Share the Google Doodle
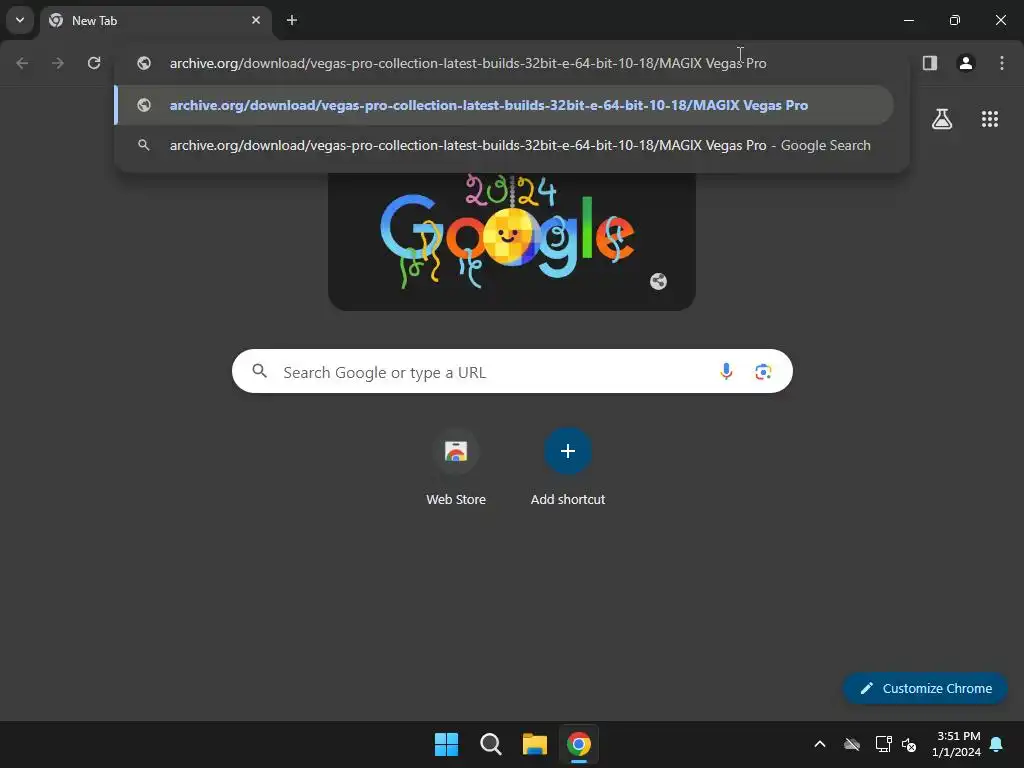This screenshot has height=768, width=1024. coord(658,281)
